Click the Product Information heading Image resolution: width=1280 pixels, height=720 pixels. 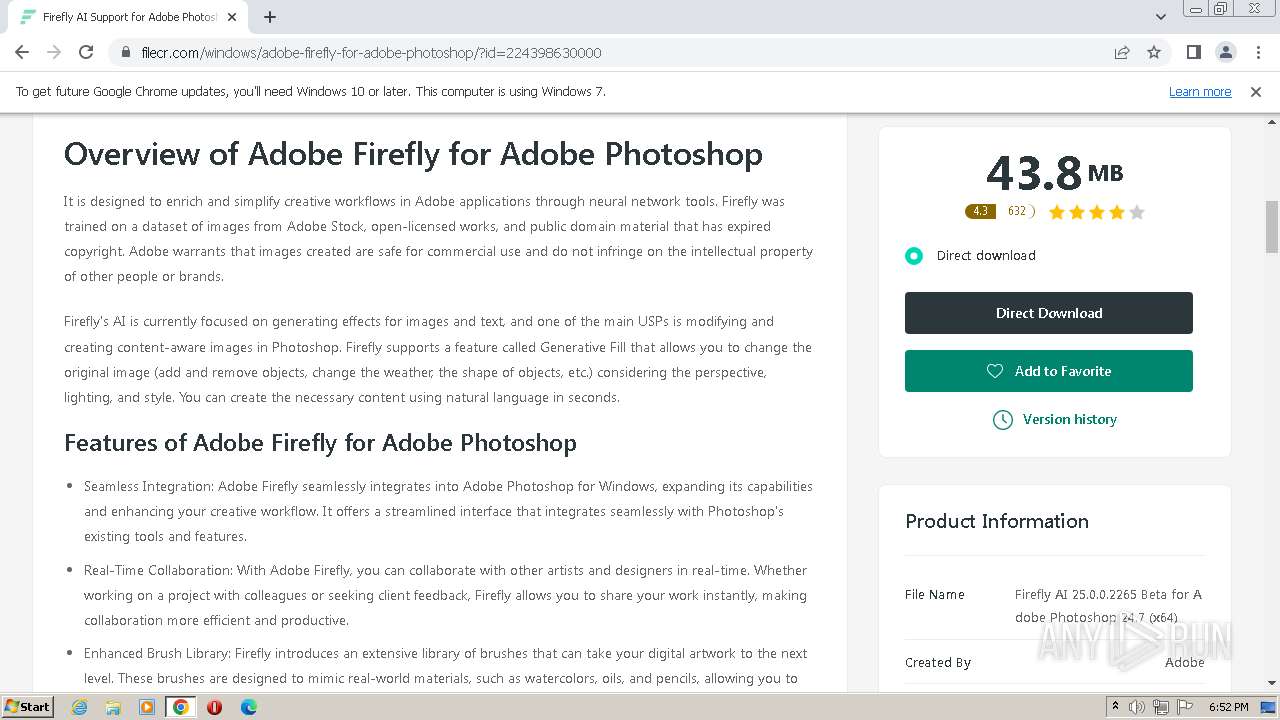[997, 521]
